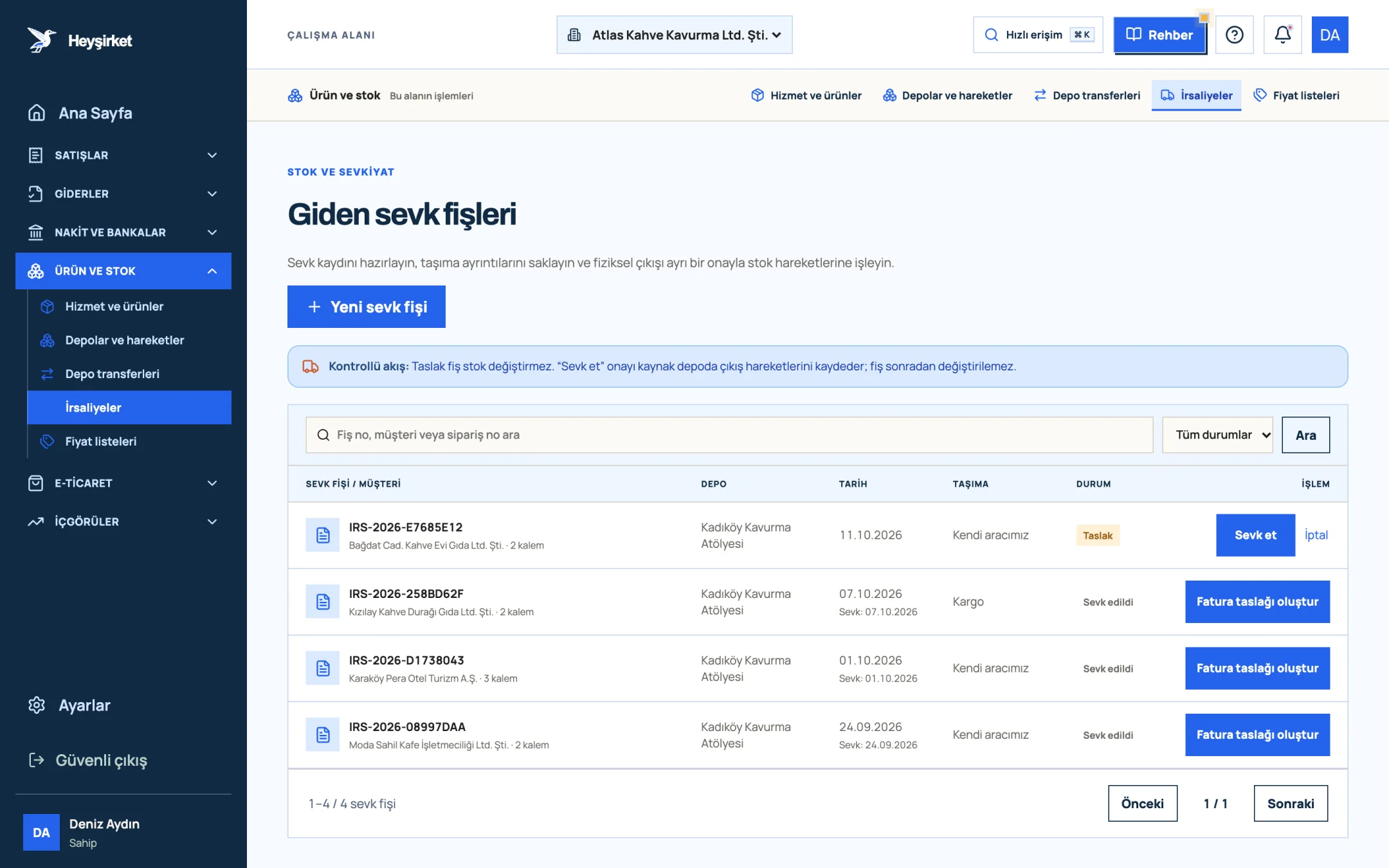Screen dimensions: 1389x868
Task: Click the Ayarlar gear icon
Action: coord(37,705)
